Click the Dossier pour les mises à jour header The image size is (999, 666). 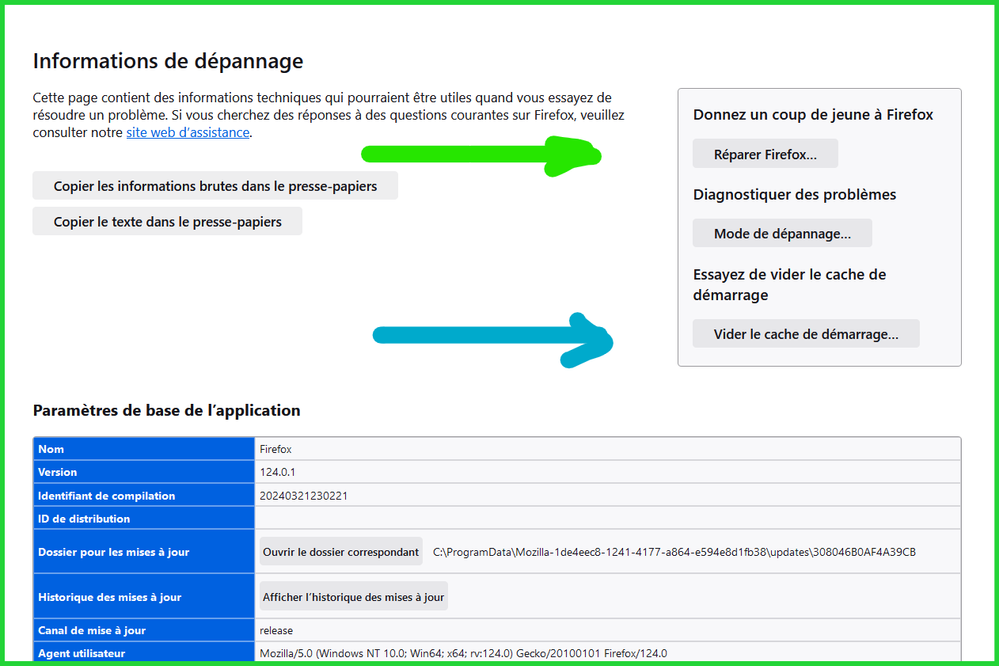coord(144,552)
